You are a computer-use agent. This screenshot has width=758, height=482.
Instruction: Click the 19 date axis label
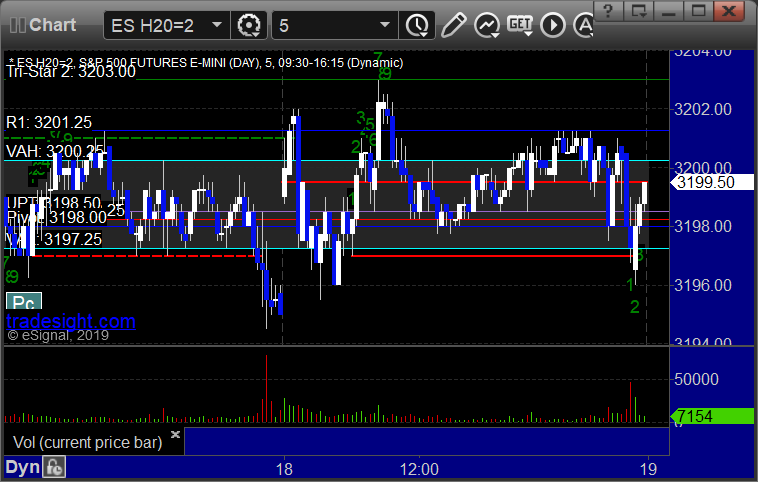[648, 469]
